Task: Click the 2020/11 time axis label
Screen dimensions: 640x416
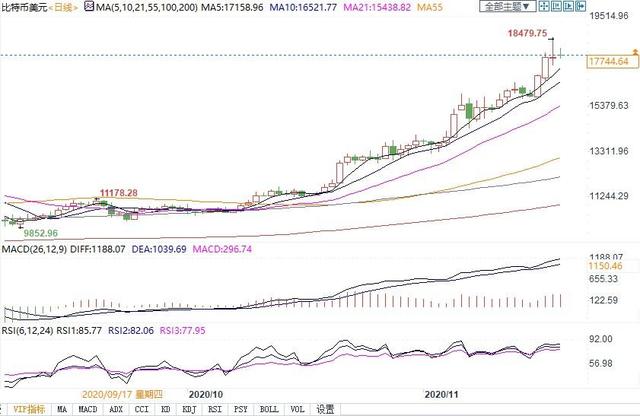Action: 441,394
